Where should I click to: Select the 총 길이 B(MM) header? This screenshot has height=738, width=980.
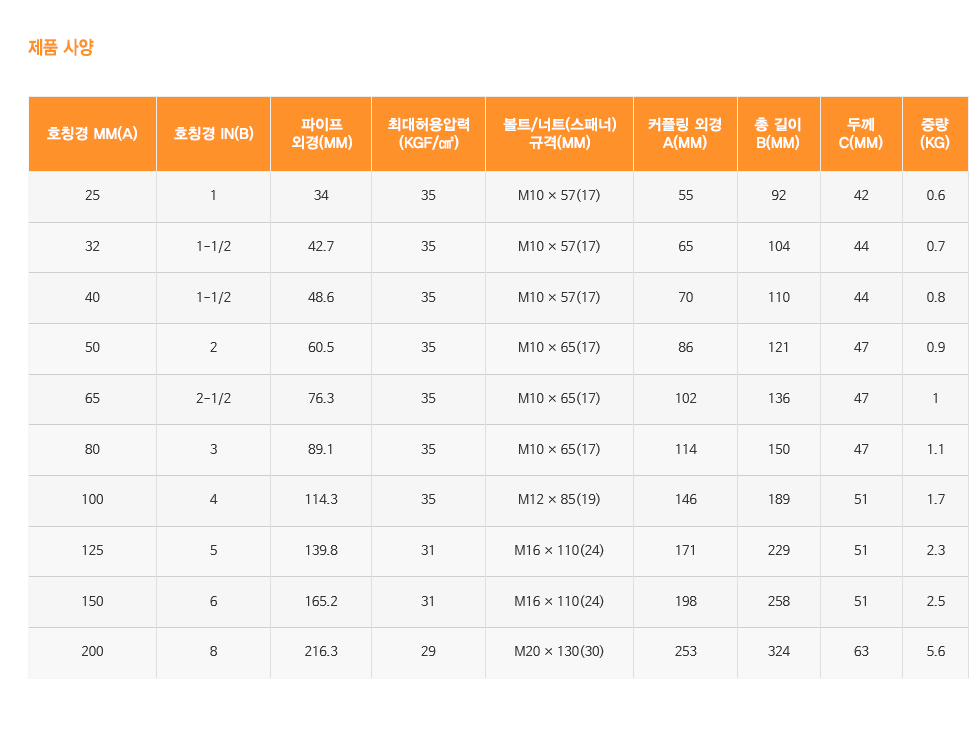[778, 134]
